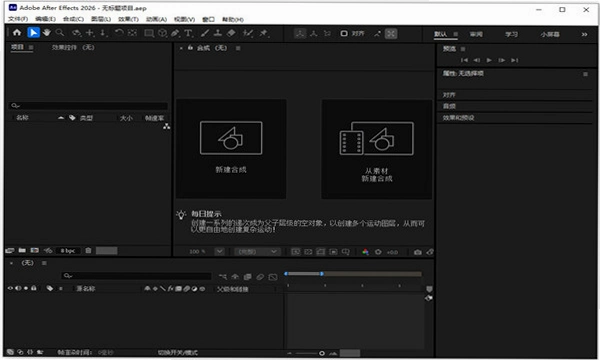This screenshot has width=600, height=360.
Task: Select the Rectangle shape tool
Action: [x=149, y=34]
